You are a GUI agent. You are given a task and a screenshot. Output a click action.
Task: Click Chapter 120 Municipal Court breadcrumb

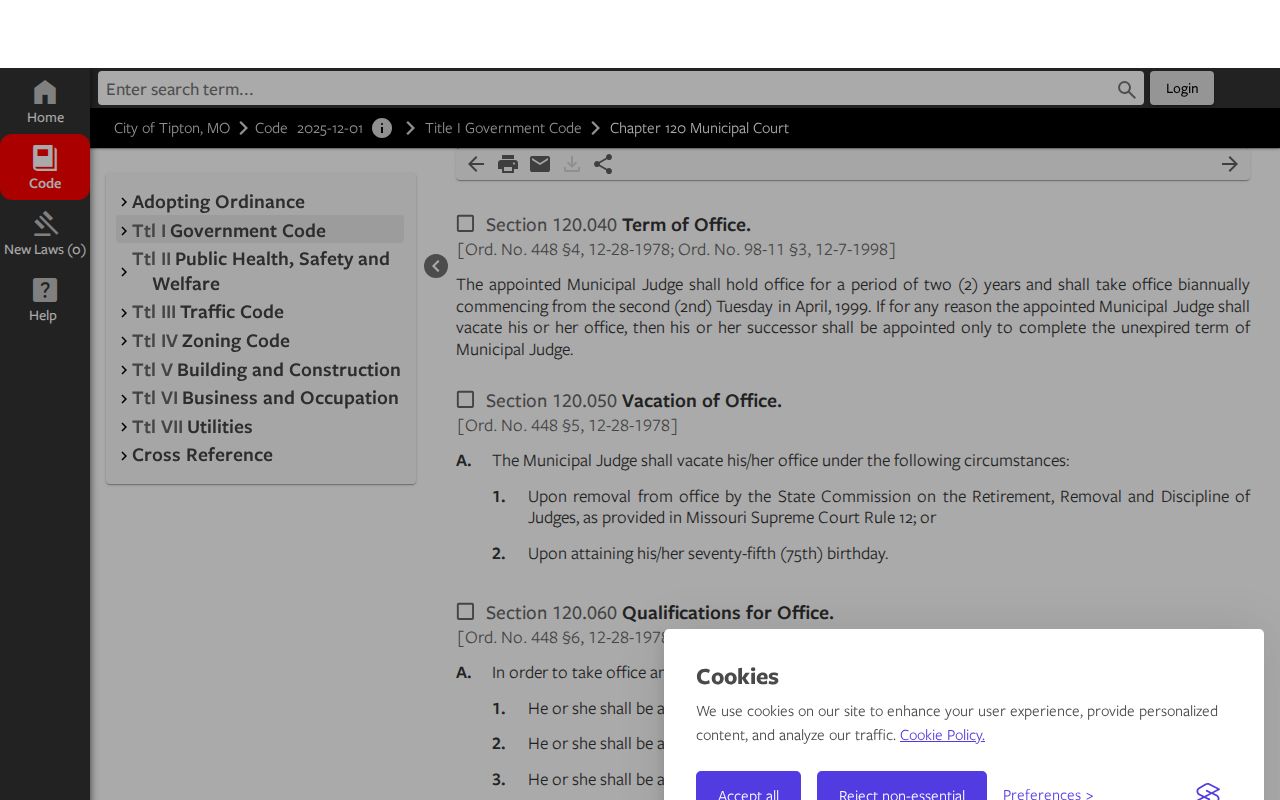coord(699,128)
